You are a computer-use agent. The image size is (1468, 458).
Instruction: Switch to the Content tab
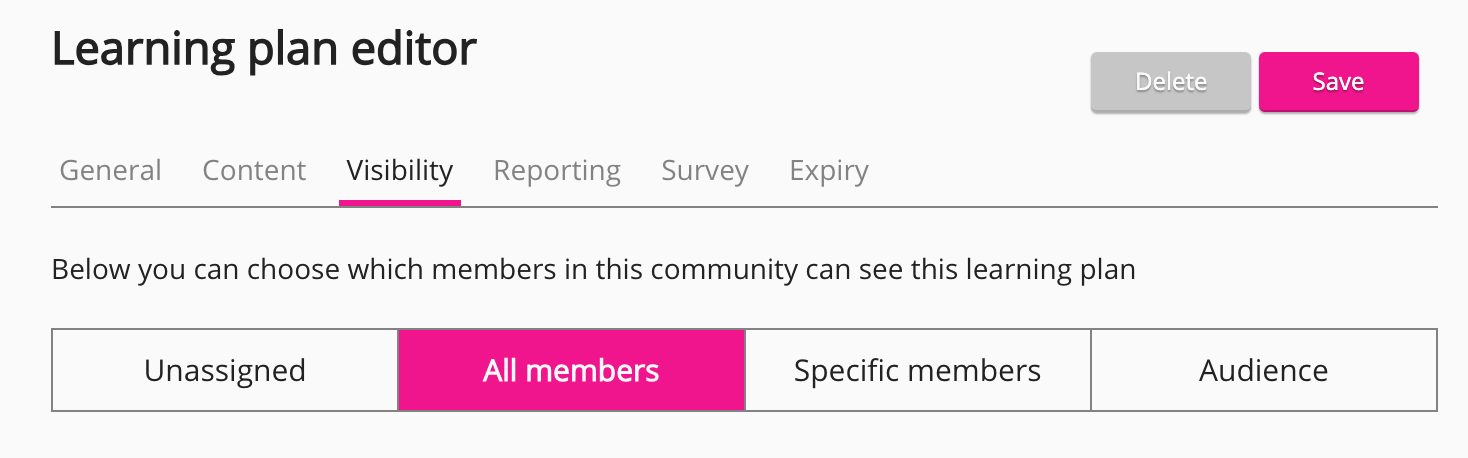tap(254, 171)
